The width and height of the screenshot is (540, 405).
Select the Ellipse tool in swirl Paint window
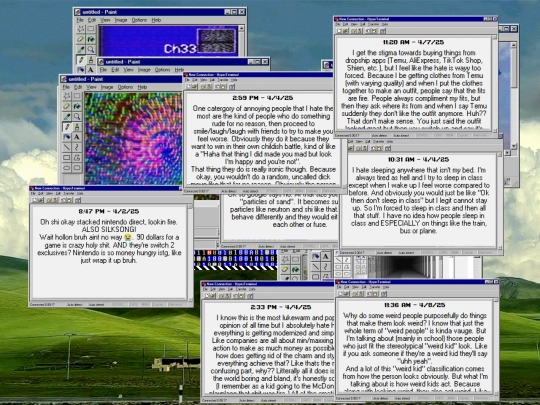click(x=67, y=168)
